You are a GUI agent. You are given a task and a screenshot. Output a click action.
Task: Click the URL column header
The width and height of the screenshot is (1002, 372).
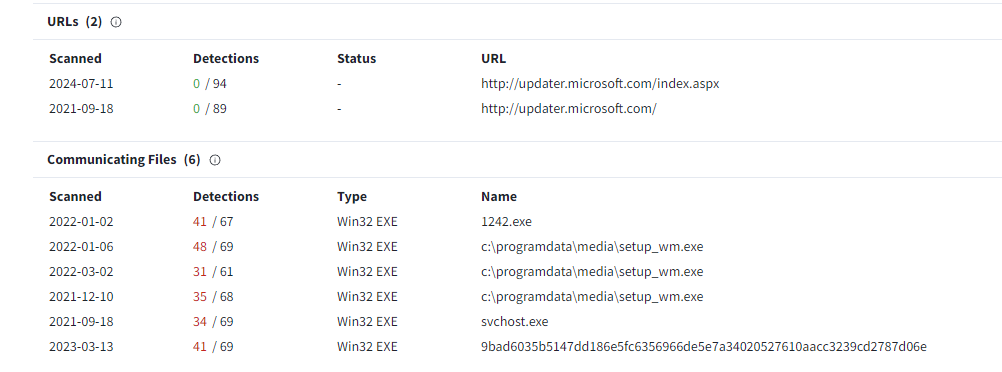pyautogui.click(x=493, y=58)
